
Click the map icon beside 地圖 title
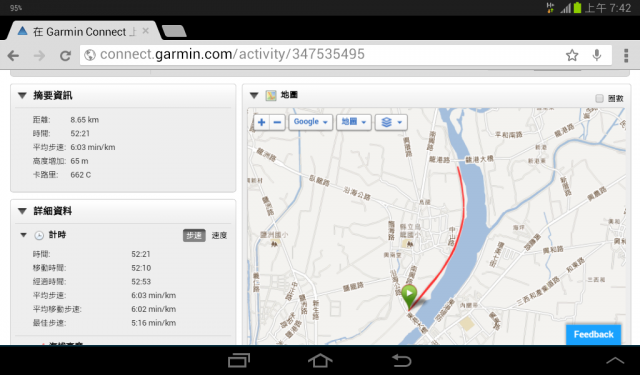(x=271, y=95)
